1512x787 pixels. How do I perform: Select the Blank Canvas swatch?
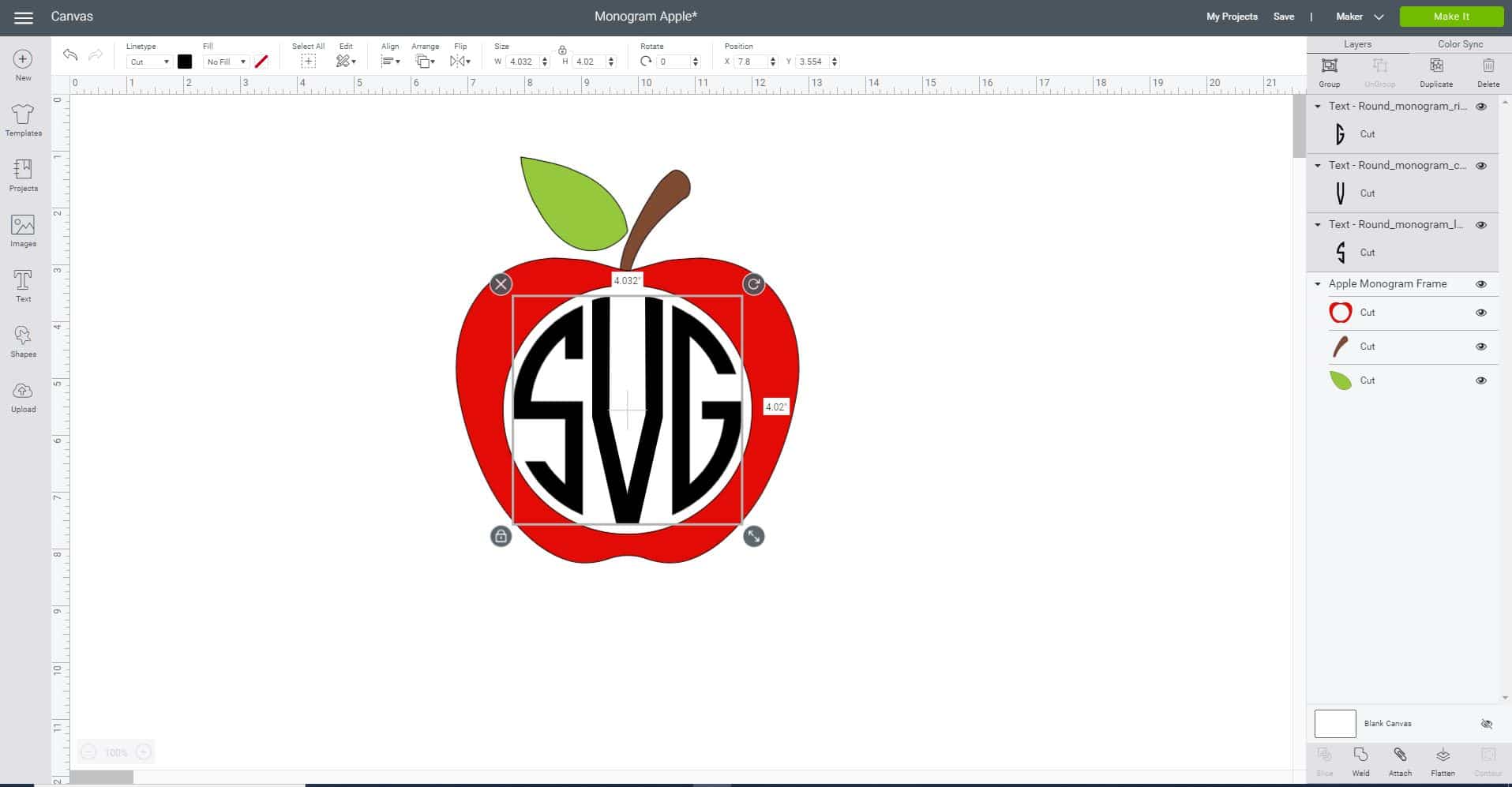pos(1335,724)
